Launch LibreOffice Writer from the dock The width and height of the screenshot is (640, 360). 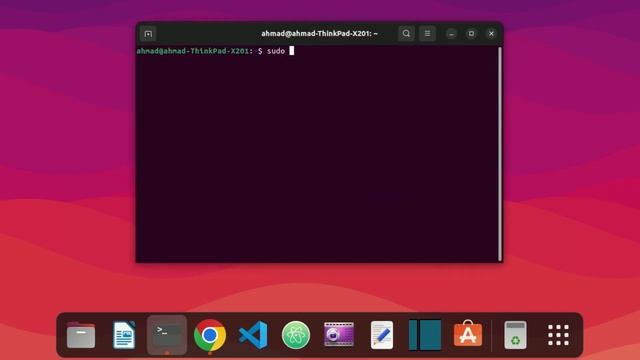tap(124, 335)
